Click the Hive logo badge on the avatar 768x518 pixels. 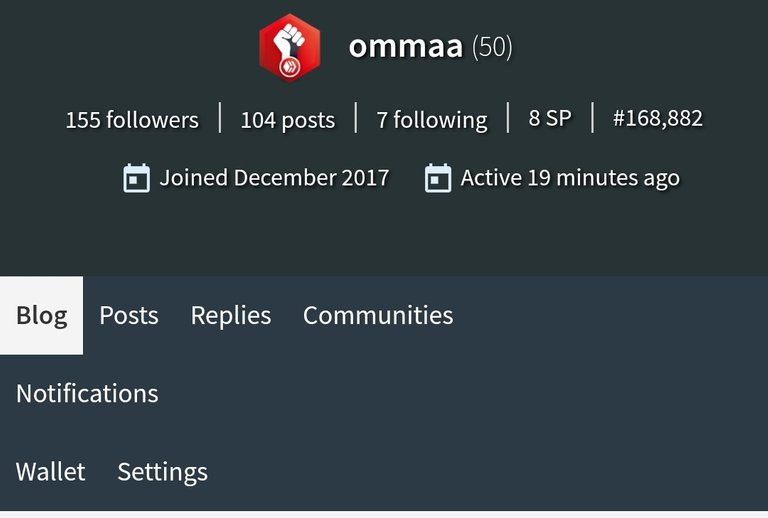pyautogui.click(x=289, y=67)
